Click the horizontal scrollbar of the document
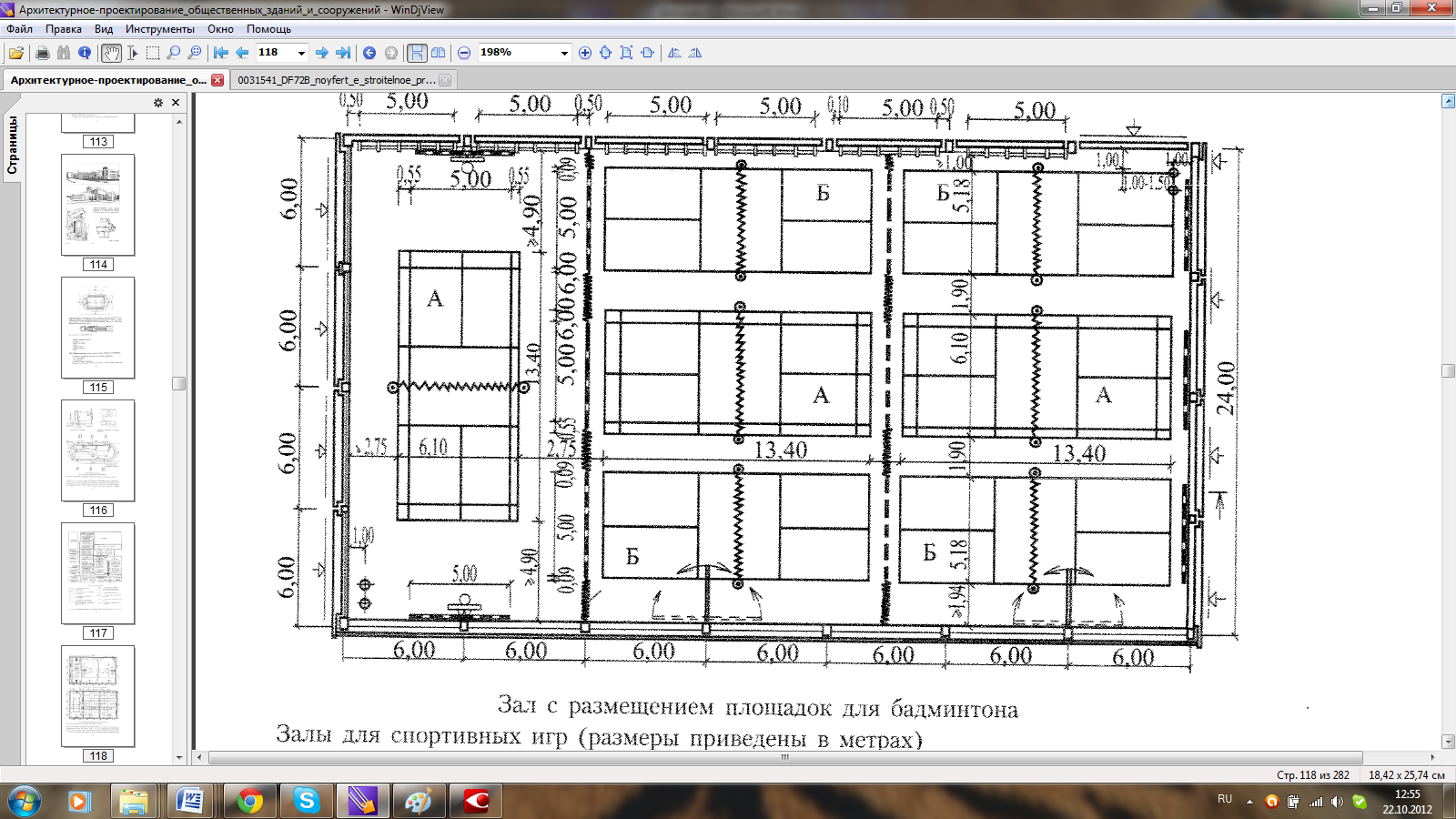The width and height of the screenshot is (1456, 819). tap(784, 757)
